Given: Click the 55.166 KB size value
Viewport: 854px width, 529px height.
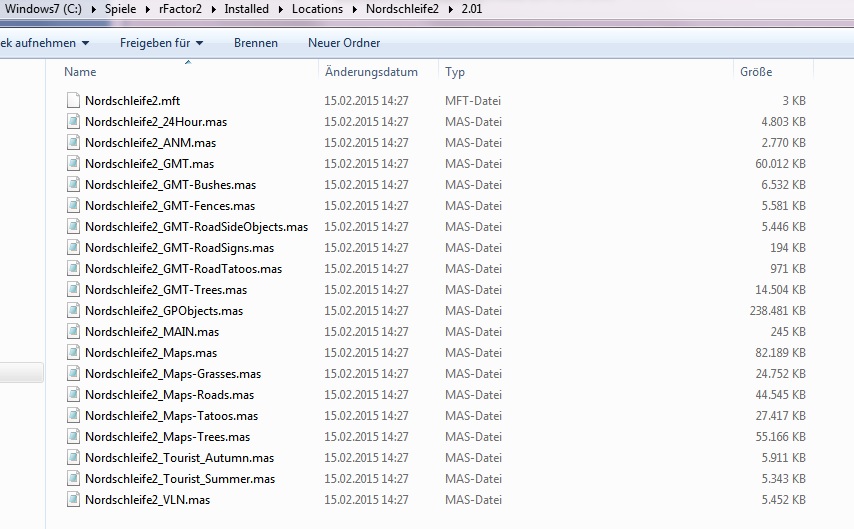Looking at the screenshot, I should [x=780, y=436].
